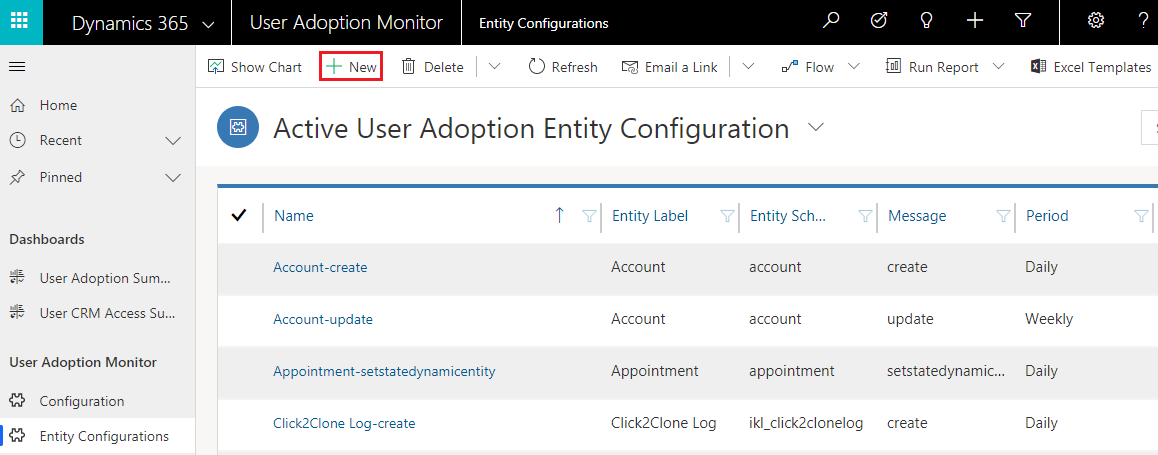Image resolution: width=1158 pixels, height=455 pixels.
Task: Open advanced find funnel icon
Action: pos(1022,21)
